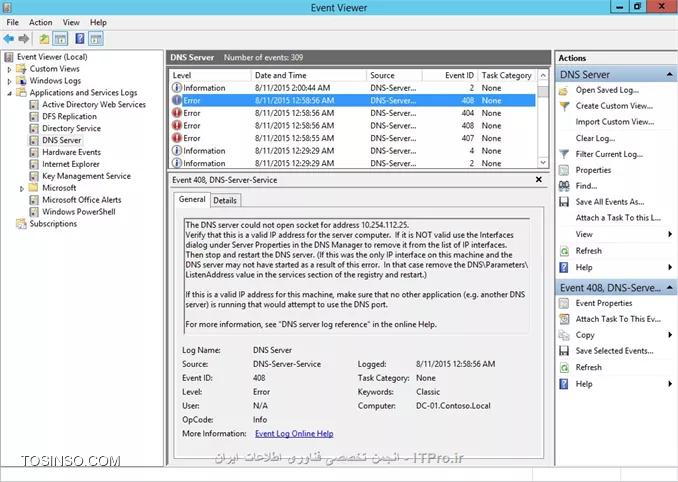The image size is (678, 482).
Task: Click the Open Saved Log folder icon
Action: pyautogui.click(x=563, y=90)
